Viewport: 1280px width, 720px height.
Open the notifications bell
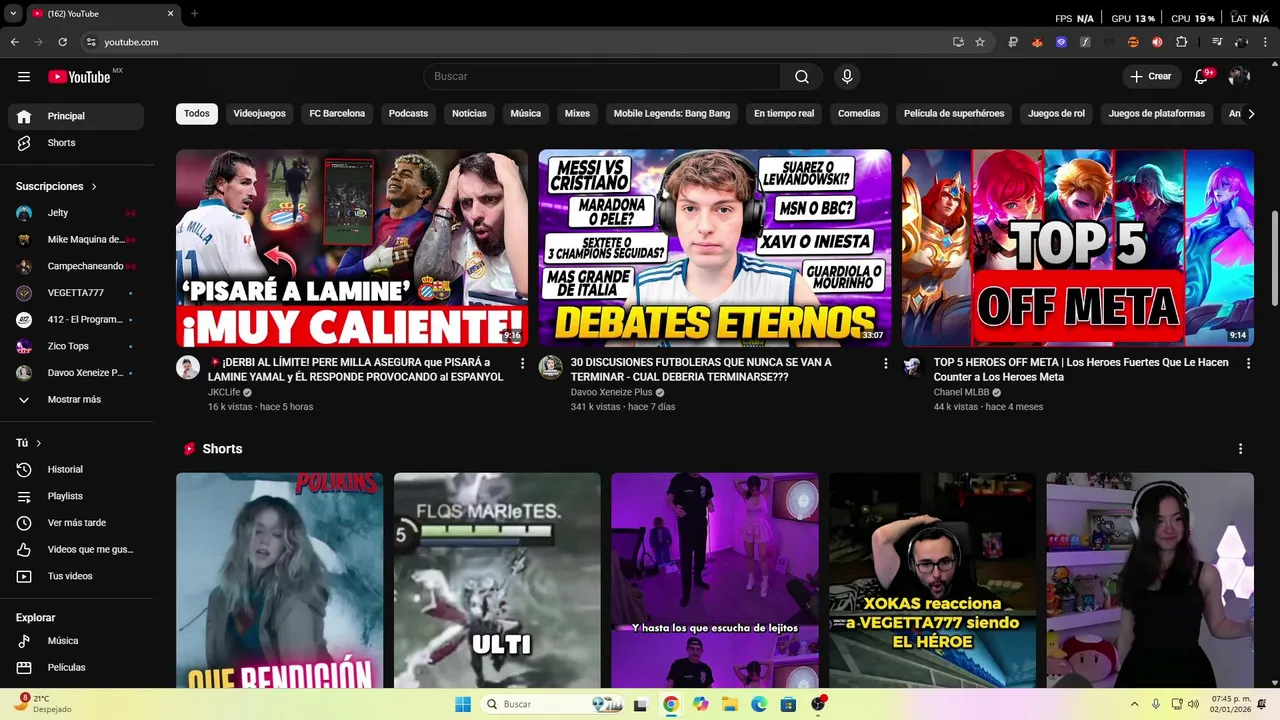tap(1202, 76)
